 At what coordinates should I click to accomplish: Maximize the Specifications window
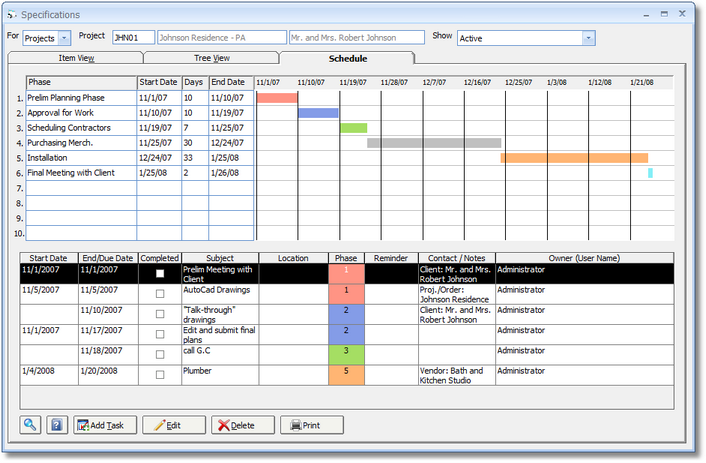coord(664,14)
